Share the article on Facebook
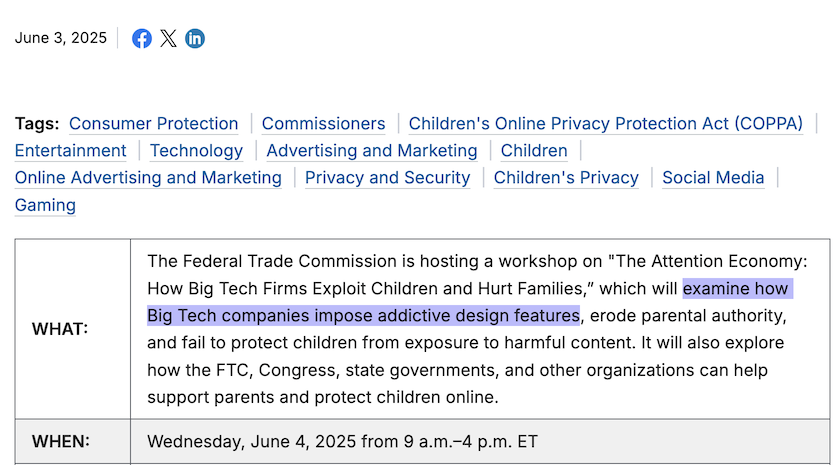This screenshot has height=465, width=840. coord(142,39)
